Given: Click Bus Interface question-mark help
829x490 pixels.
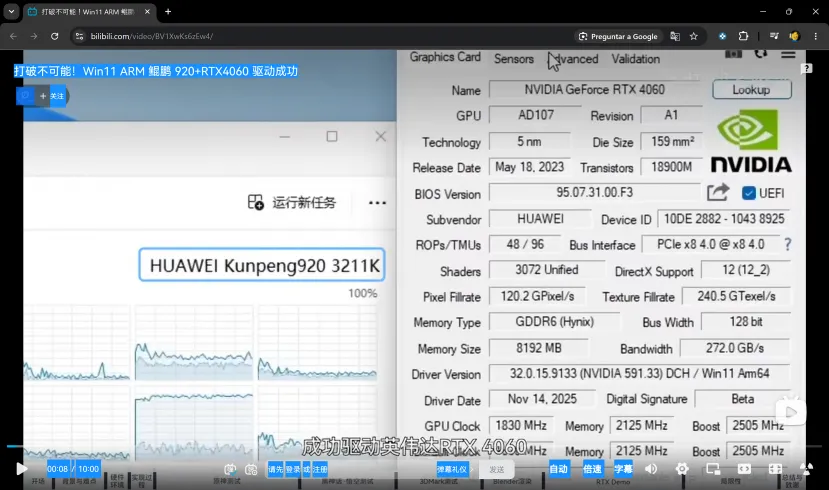Looking at the screenshot, I should click(788, 244).
